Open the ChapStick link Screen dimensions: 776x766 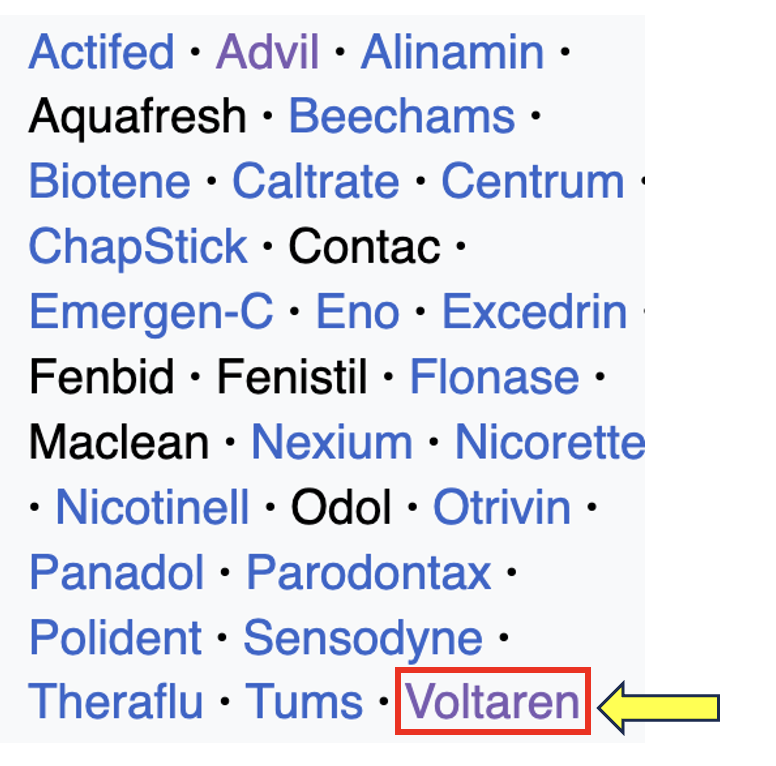tap(138, 247)
